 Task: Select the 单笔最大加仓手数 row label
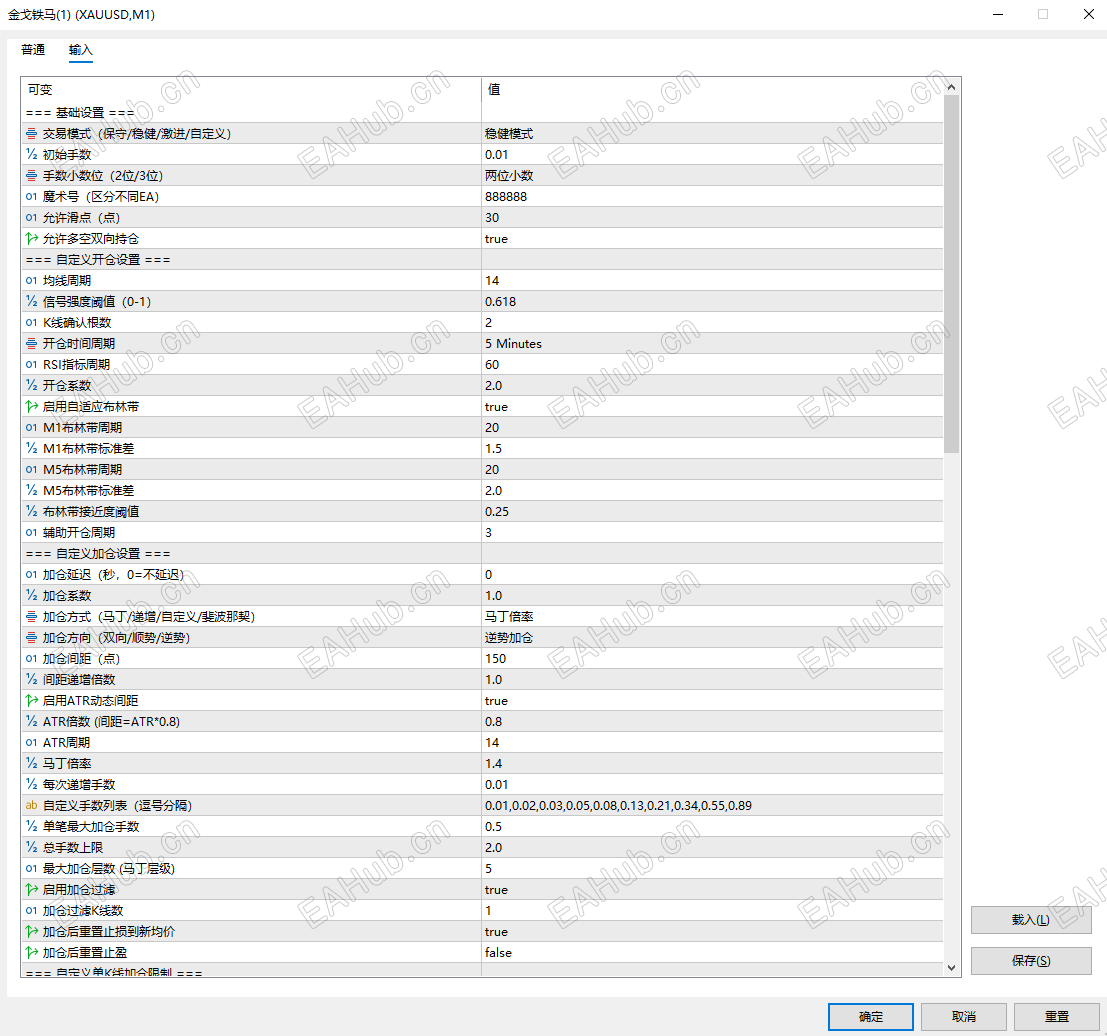pyautogui.click(x=91, y=826)
